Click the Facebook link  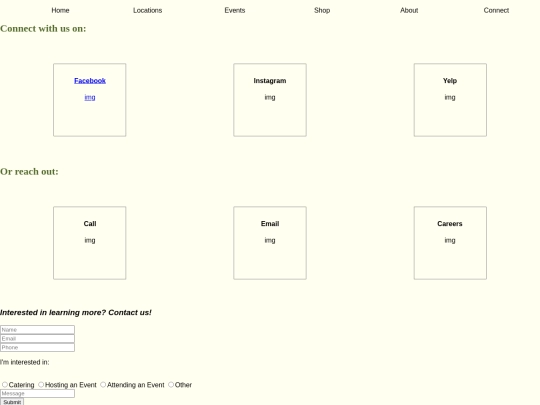[90, 81]
